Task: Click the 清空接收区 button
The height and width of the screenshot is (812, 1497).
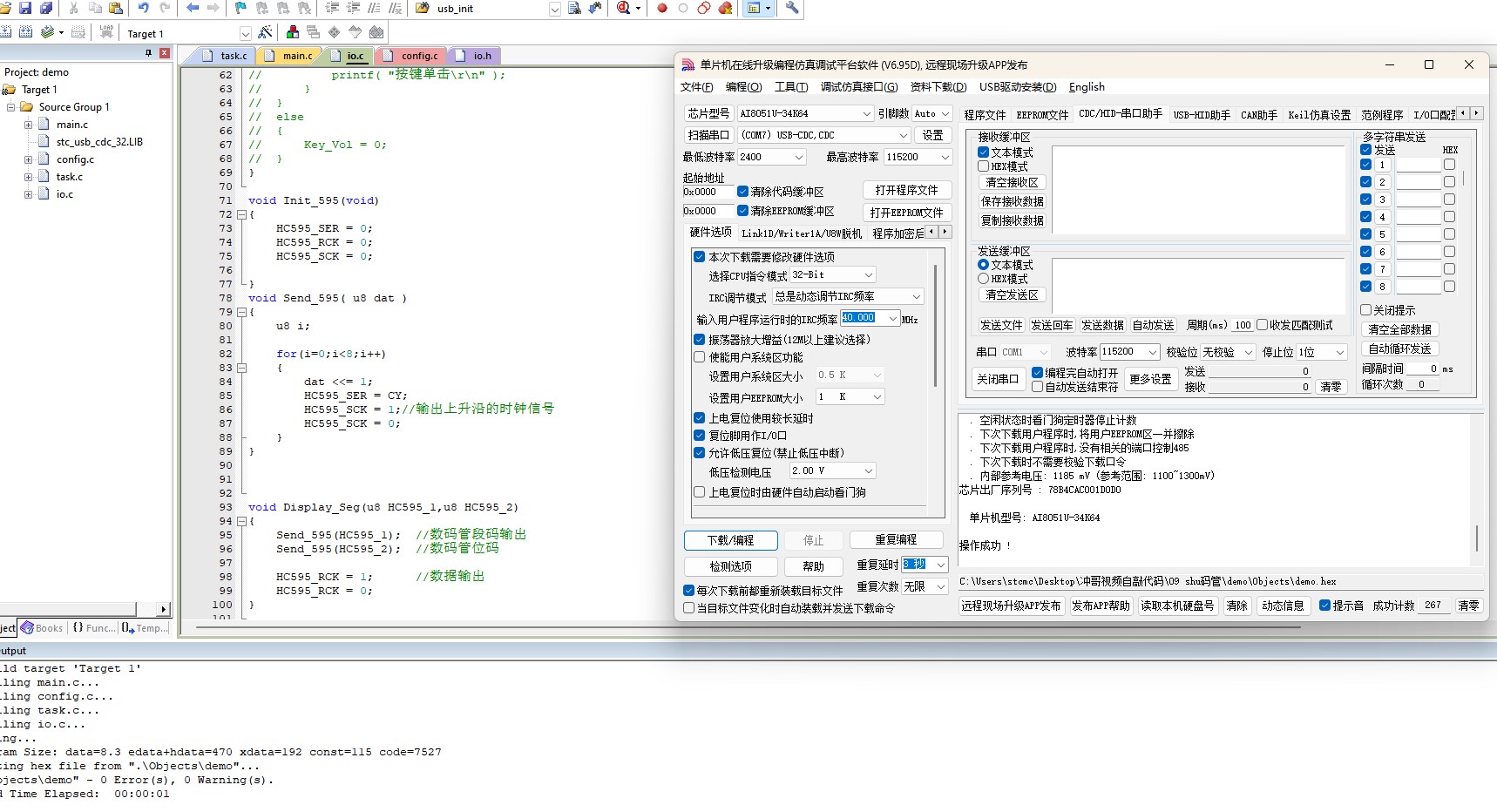Action: pyautogui.click(x=1012, y=183)
